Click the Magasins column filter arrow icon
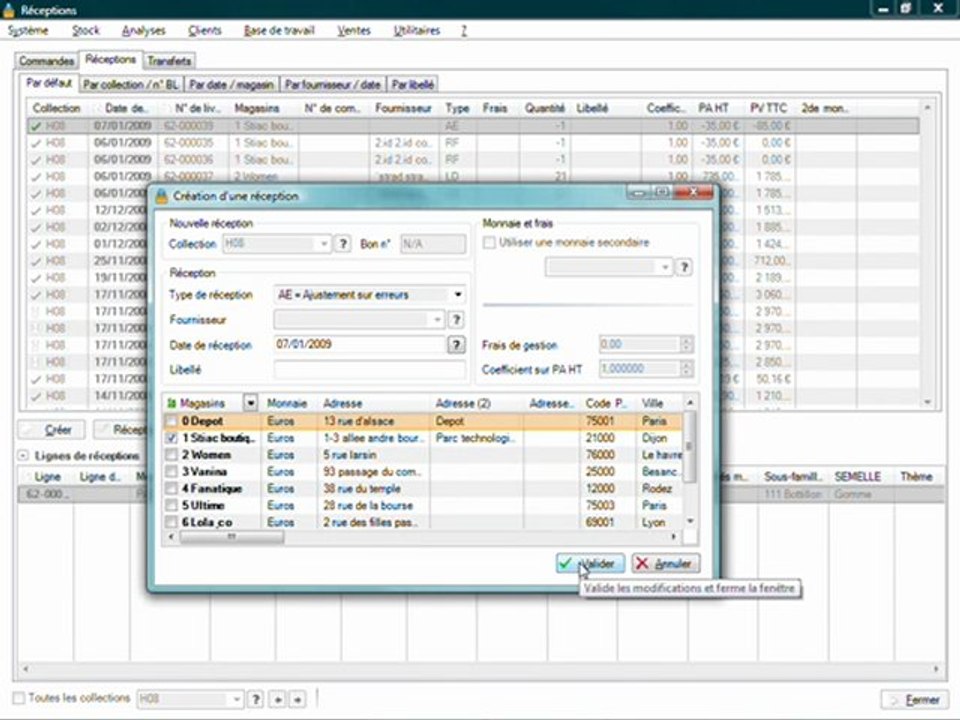 tap(250, 403)
